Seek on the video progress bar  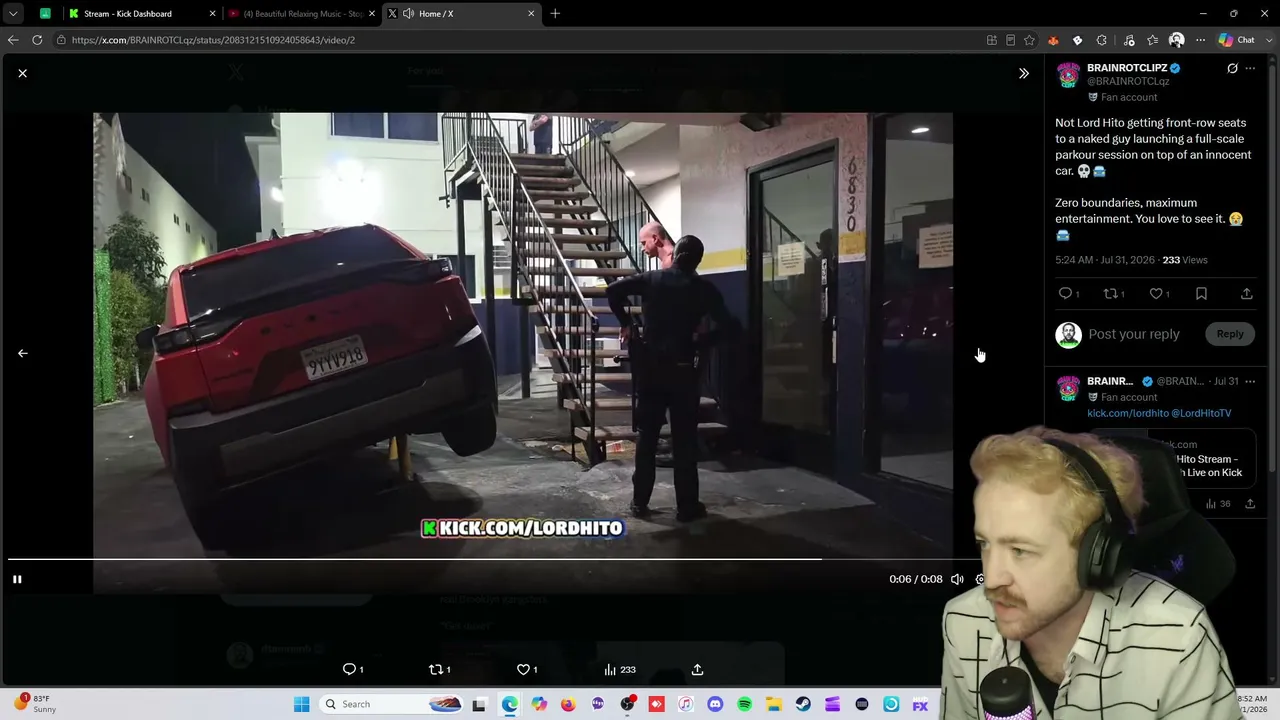(x=495, y=559)
